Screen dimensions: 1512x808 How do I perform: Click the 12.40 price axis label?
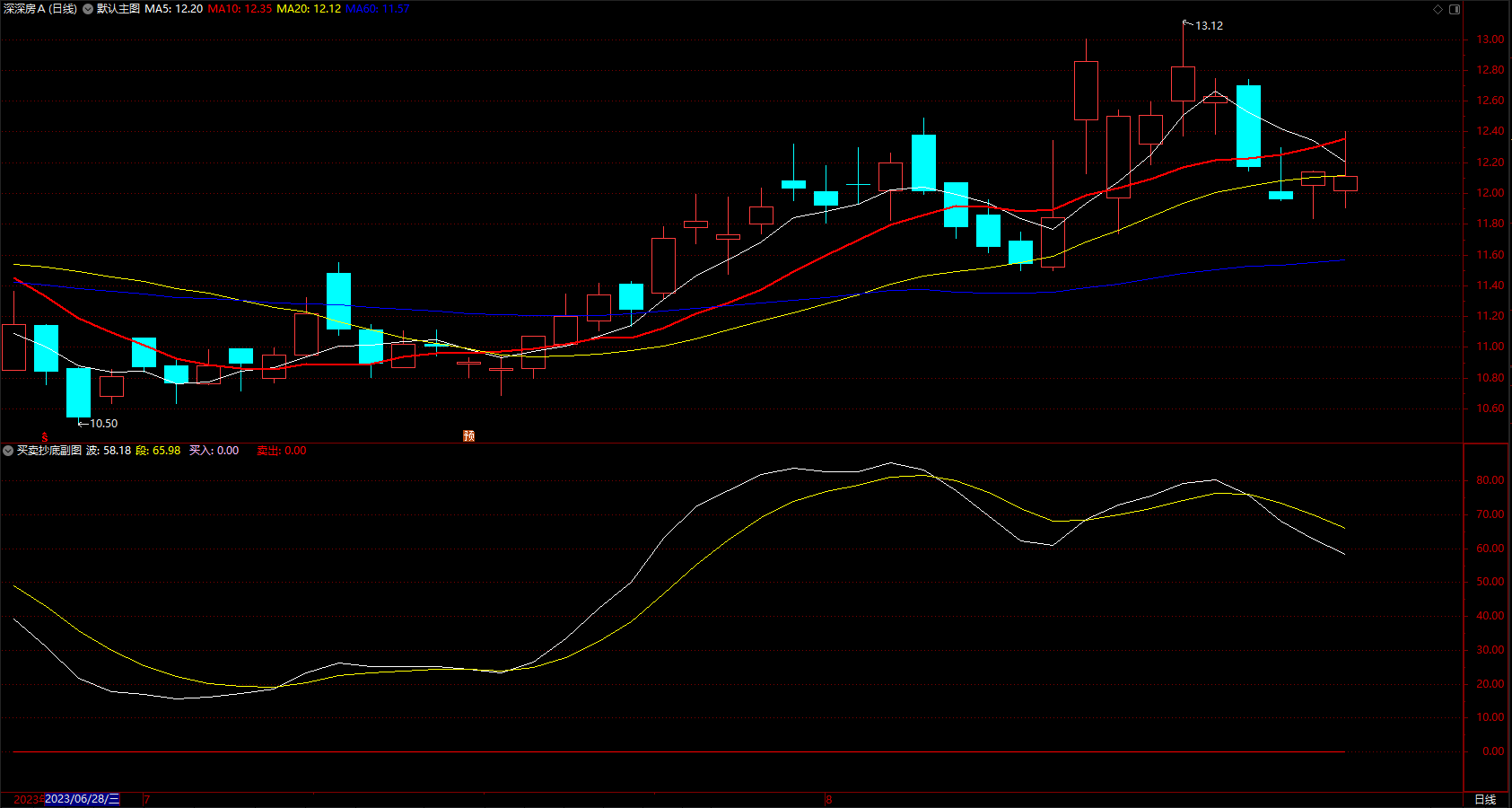(1490, 131)
